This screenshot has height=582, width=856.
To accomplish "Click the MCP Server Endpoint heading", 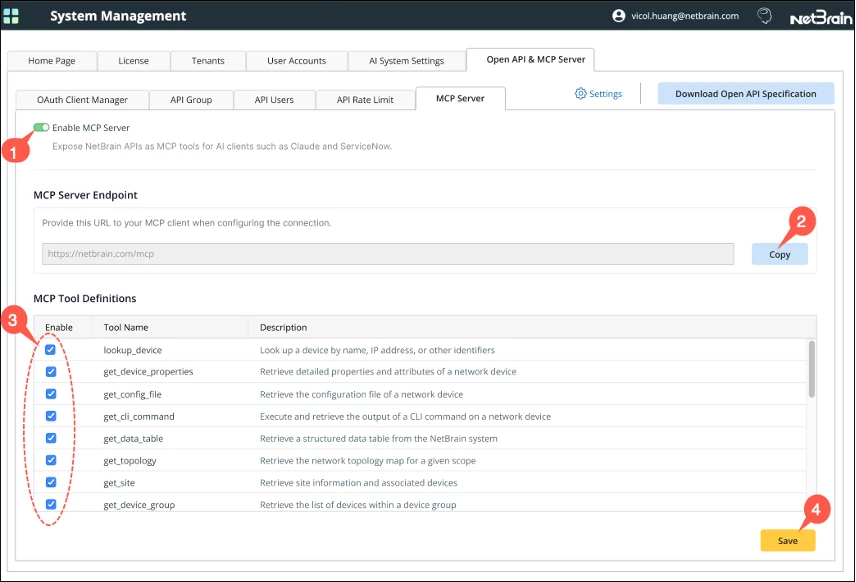I will click(85, 195).
